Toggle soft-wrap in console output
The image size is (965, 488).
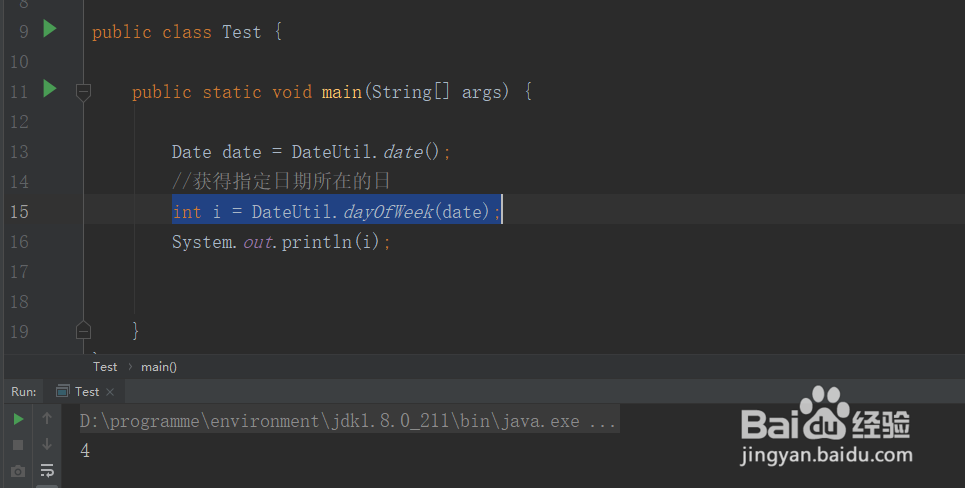coord(47,471)
